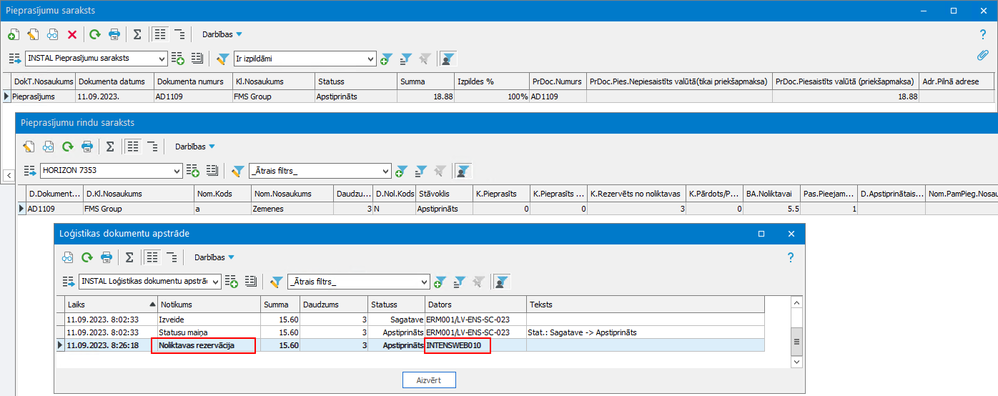Click help icon in Loģistikas dokumentu apstrāde
This screenshot has height=396, width=998.
(791, 257)
